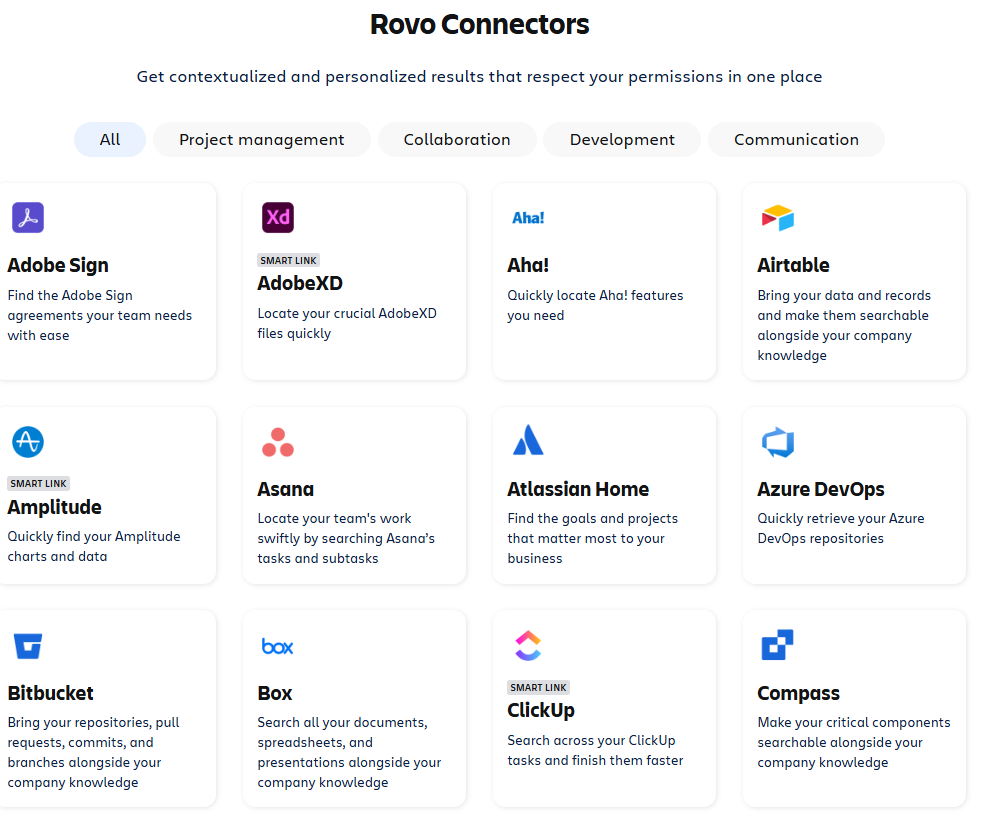
Task: Click the Smart Link badge on AdobeXD
Action: click(x=288, y=260)
